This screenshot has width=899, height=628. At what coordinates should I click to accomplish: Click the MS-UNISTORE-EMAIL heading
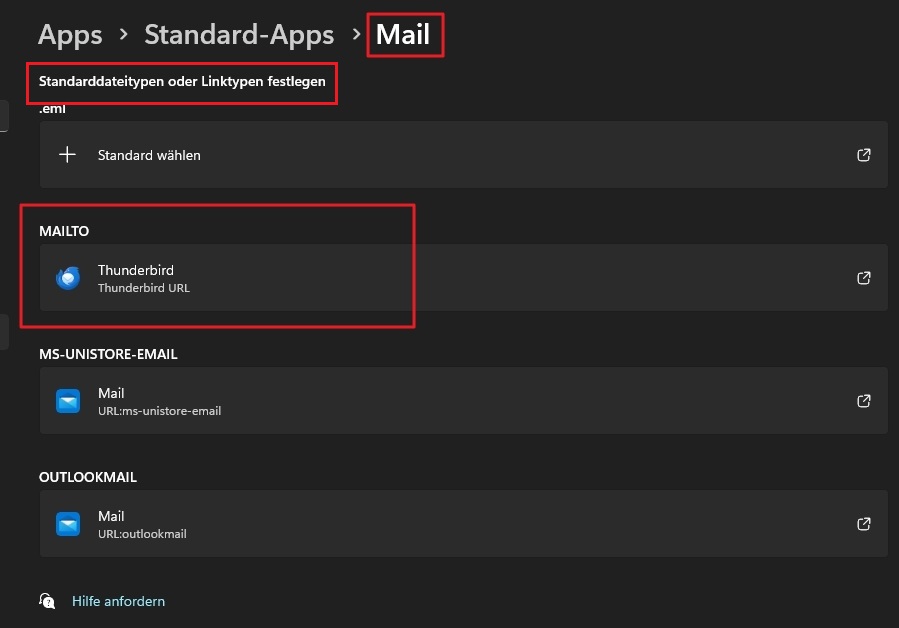(108, 354)
